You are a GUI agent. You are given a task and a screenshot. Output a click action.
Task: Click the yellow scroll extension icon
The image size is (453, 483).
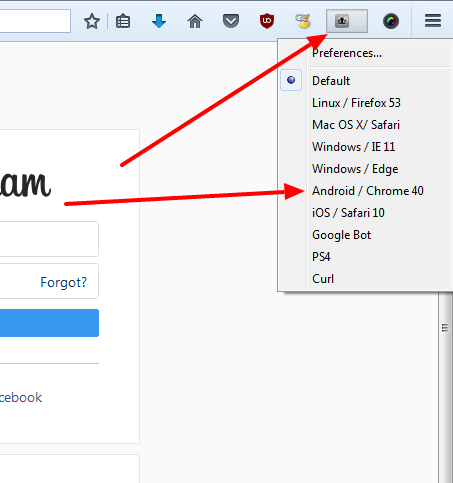coord(303,21)
